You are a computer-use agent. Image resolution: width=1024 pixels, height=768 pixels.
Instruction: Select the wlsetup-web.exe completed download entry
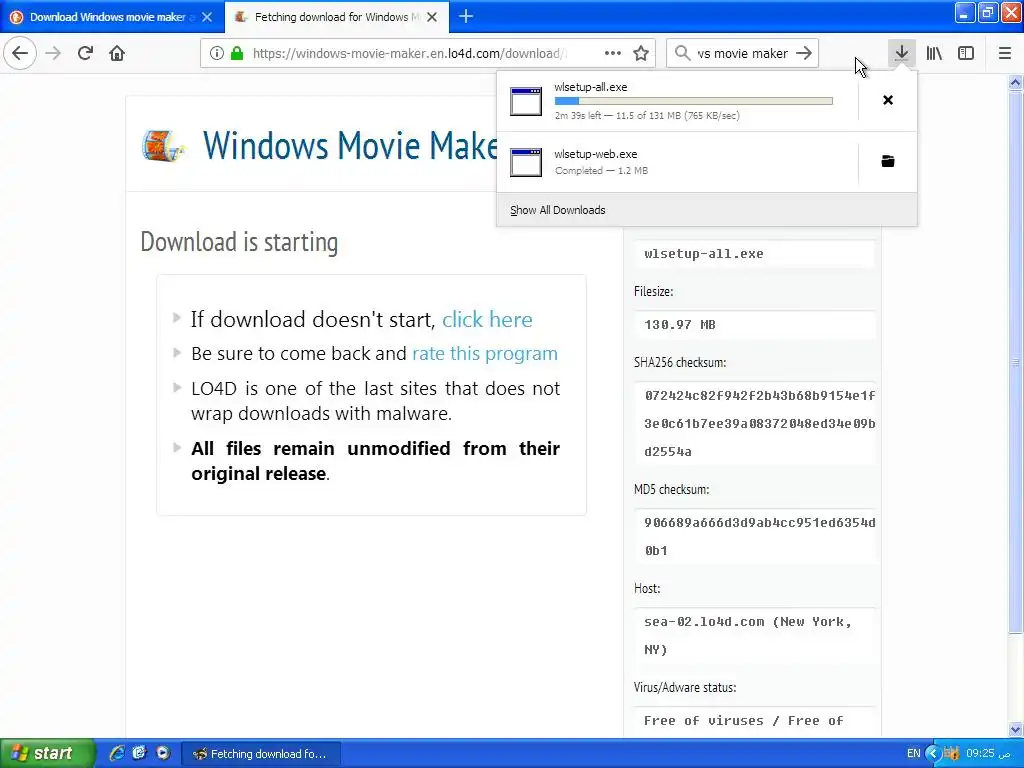click(677, 162)
